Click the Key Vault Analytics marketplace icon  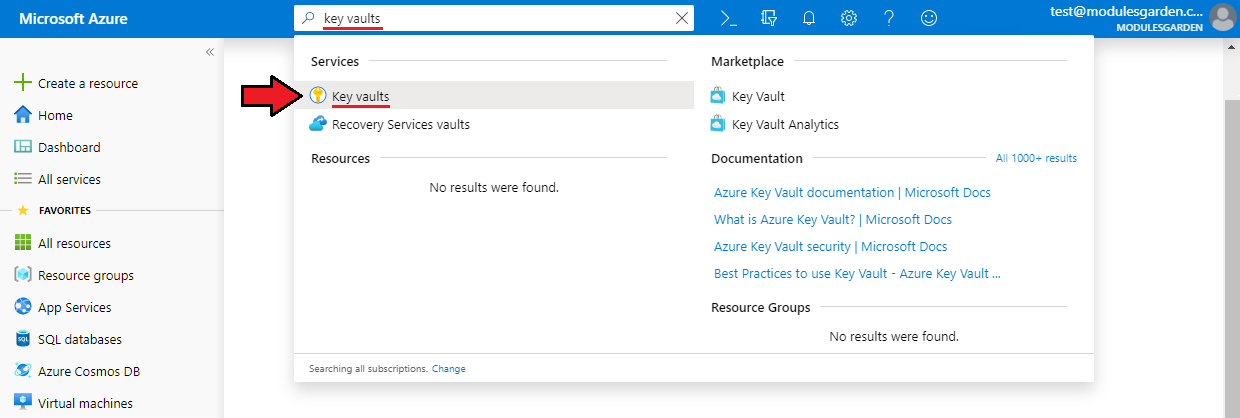[x=717, y=124]
